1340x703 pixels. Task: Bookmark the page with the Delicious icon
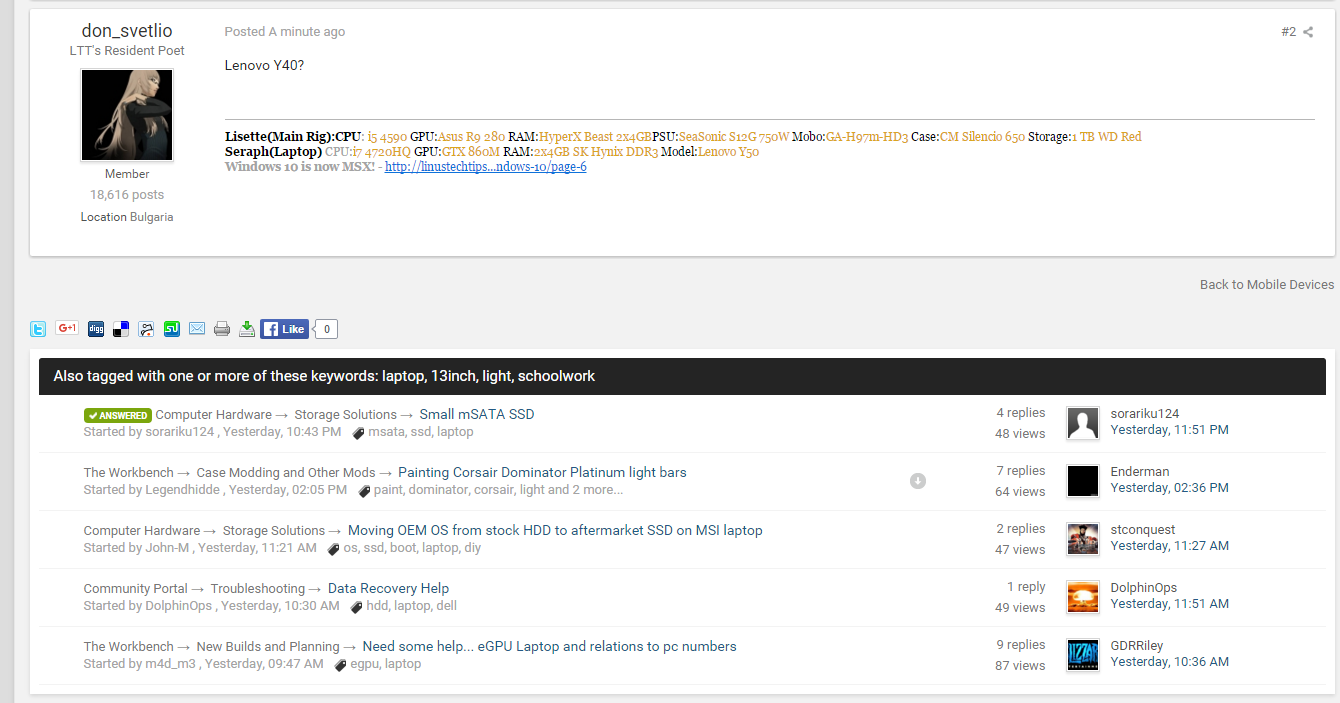121,329
